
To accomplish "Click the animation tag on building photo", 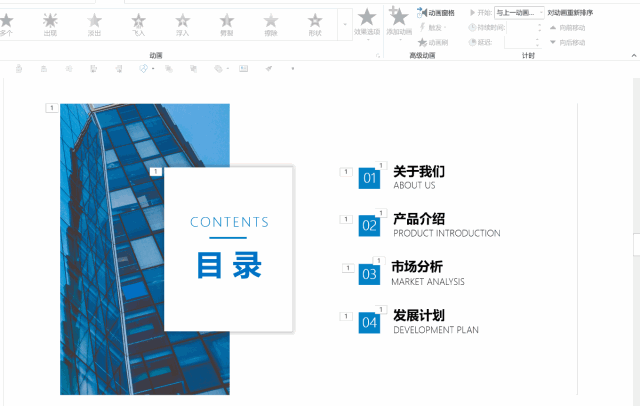I will pyautogui.click(x=51, y=108).
